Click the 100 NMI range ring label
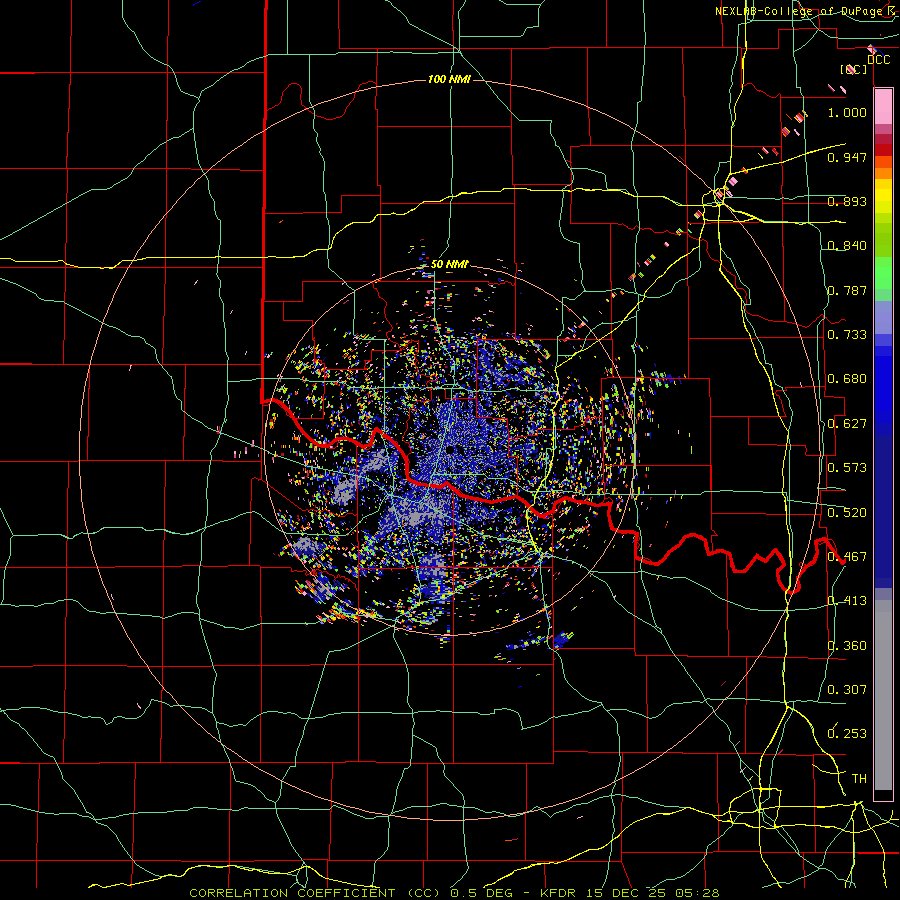The image size is (900, 900). coord(449,79)
